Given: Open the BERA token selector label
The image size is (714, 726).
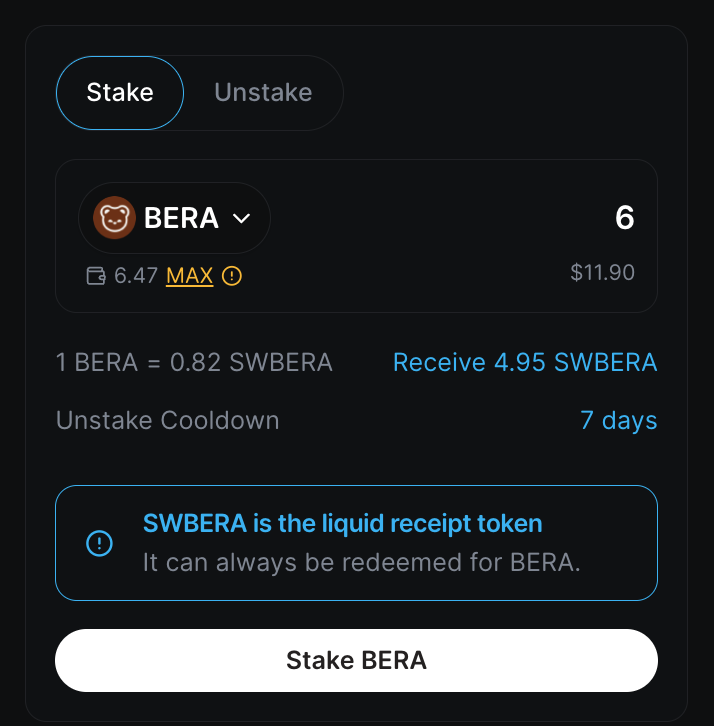Looking at the screenshot, I should pos(181,218).
